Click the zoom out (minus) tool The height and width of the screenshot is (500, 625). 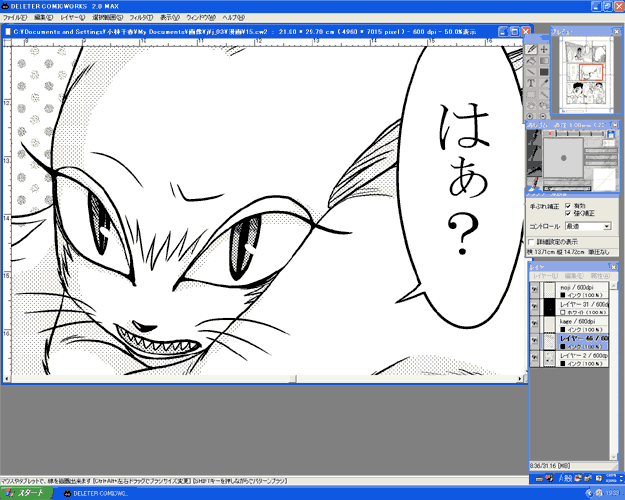(542, 116)
